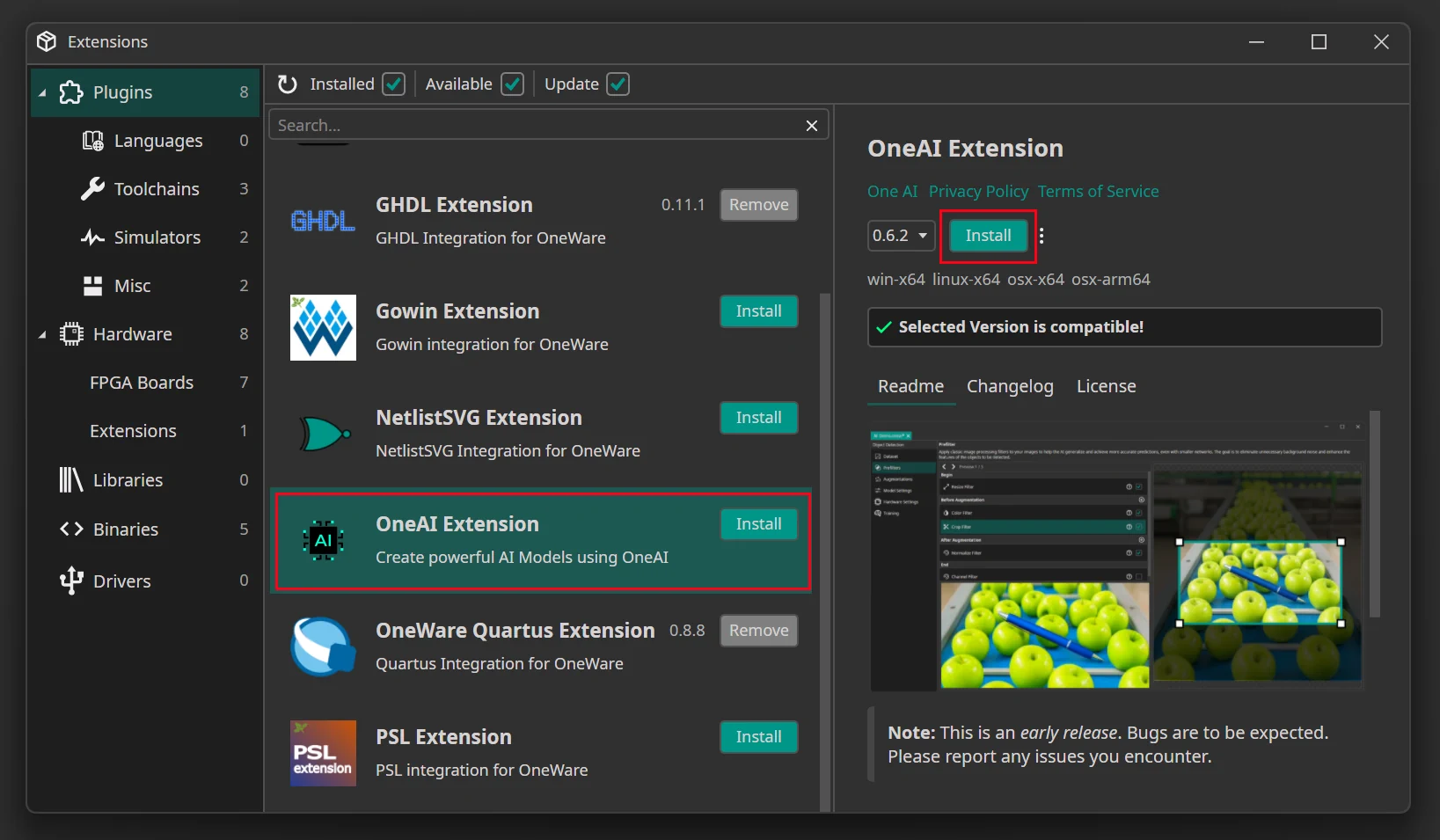Click the Libraries books icon

click(x=70, y=480)
